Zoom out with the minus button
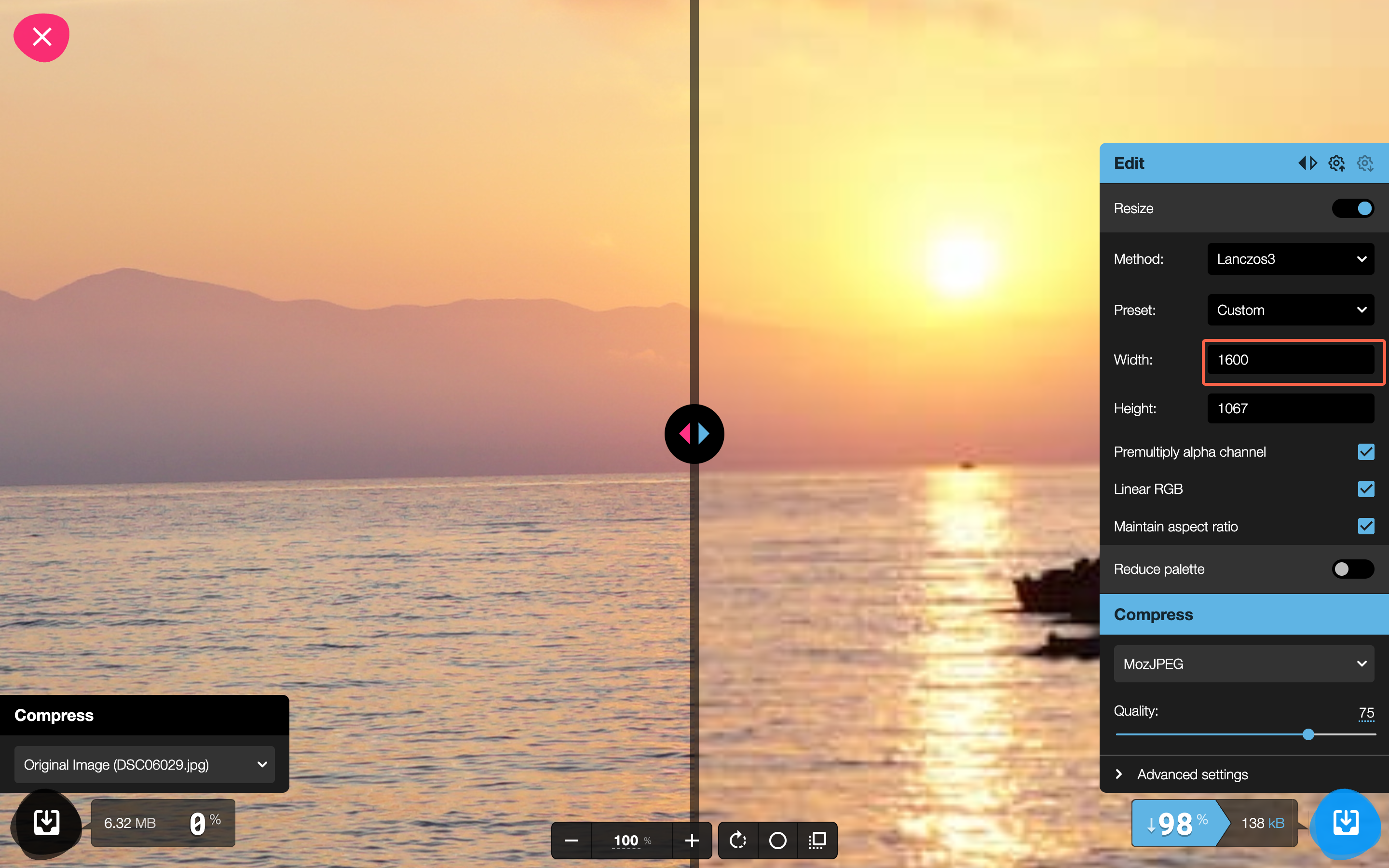Viewport: 1389px width, 868px height. (x=571, y=841)
